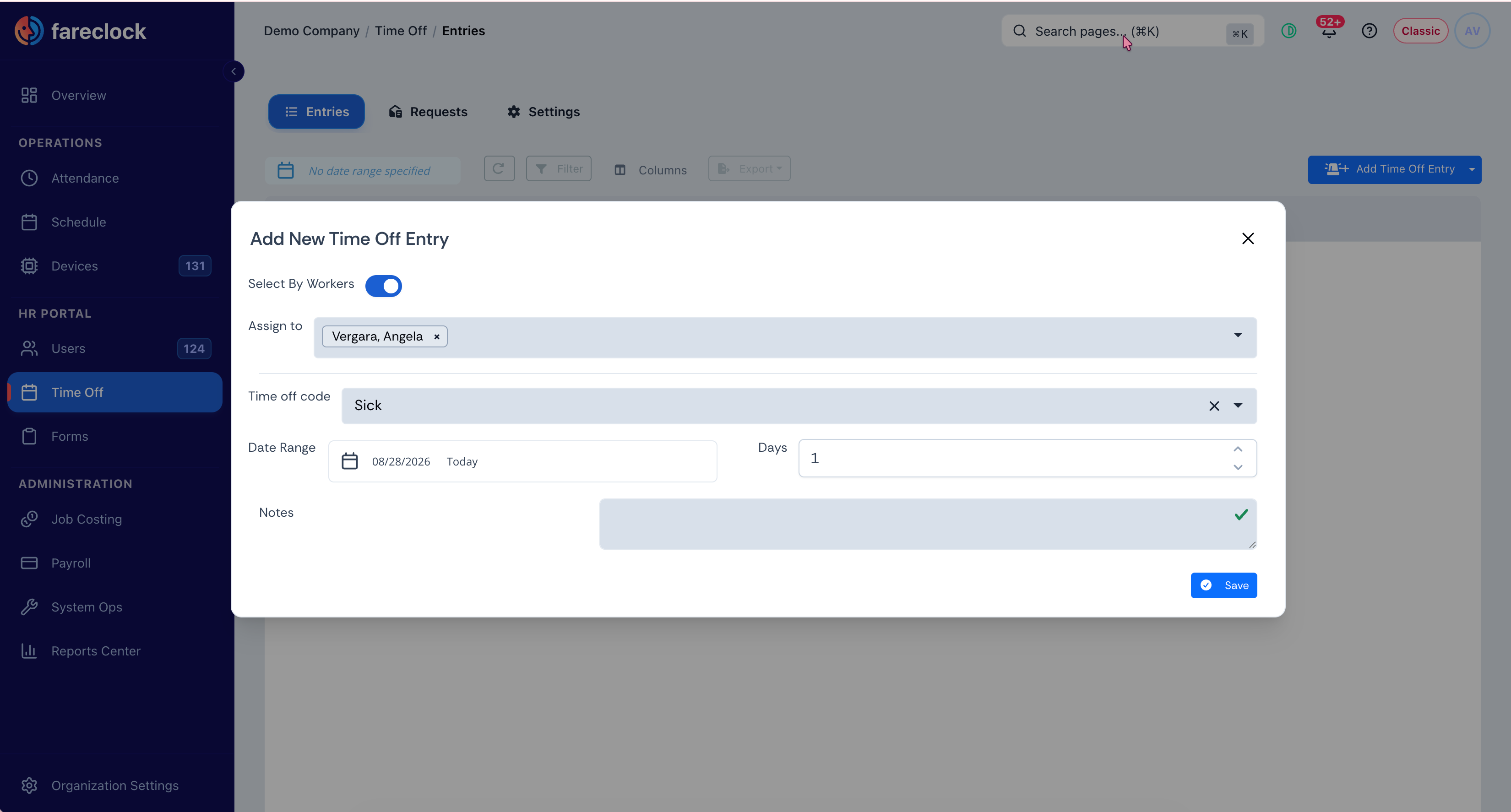This screenshot has height=812, width=1511.
Task: Click the notifications bell icon
Action: coord(1329,31)
